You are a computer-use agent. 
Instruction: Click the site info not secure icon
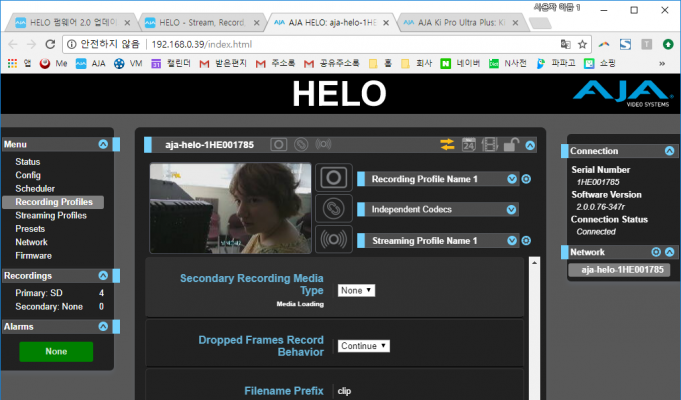[72, 44]
